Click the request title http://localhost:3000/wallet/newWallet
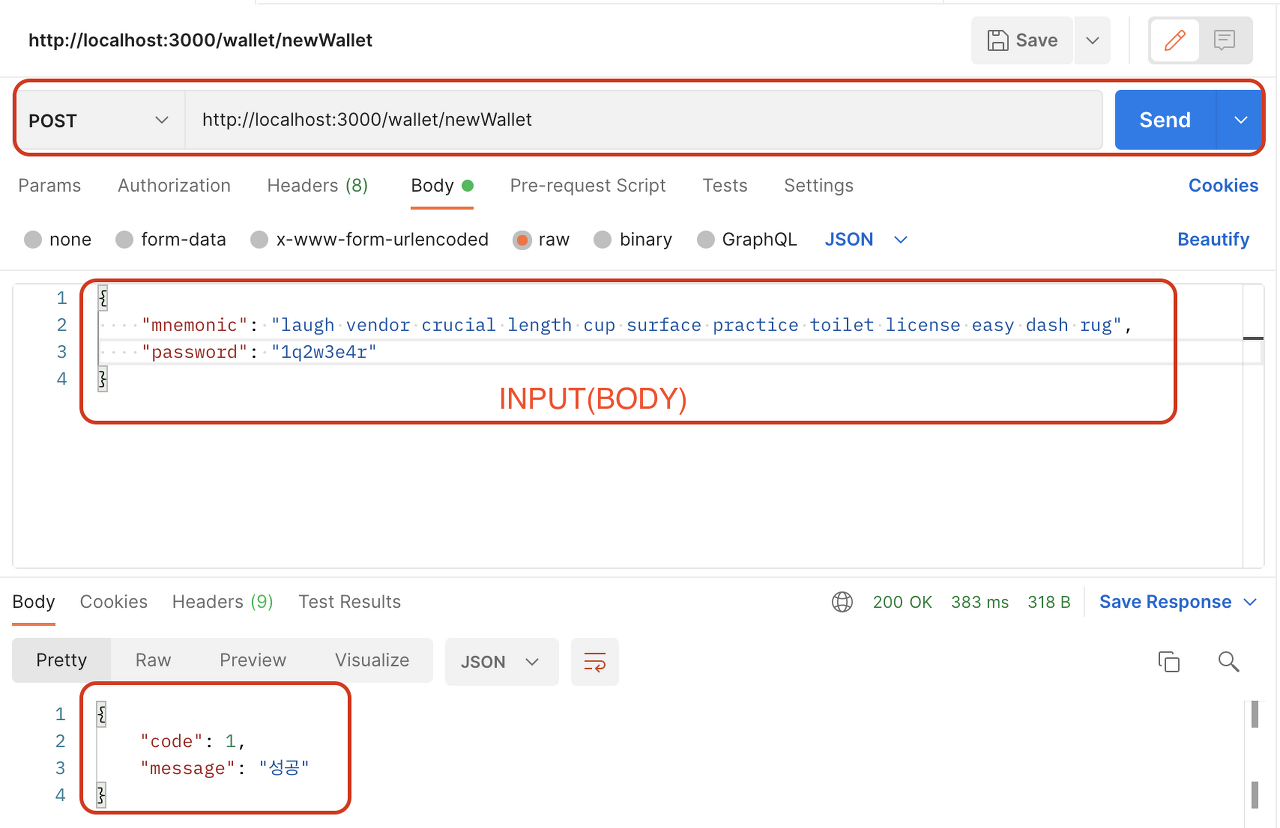1280x828 pixels. tap(200, 40)
